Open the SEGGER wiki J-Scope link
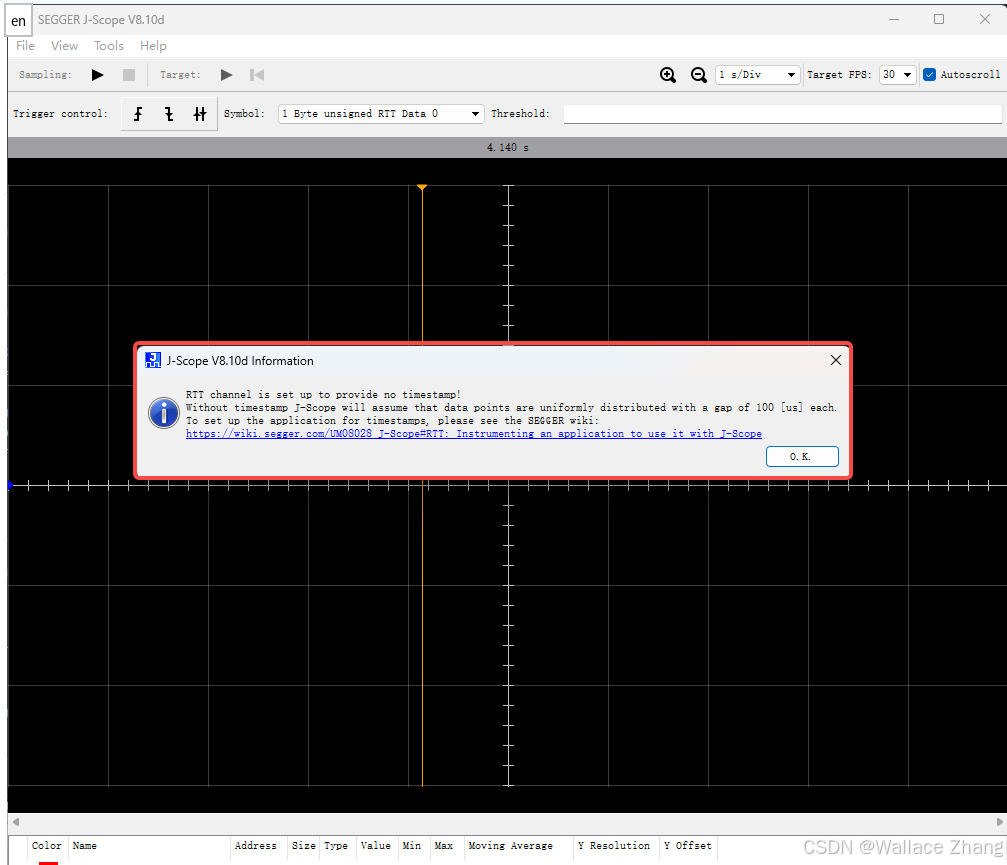This screenshot has height=865, width=1007. coord(473,434)
